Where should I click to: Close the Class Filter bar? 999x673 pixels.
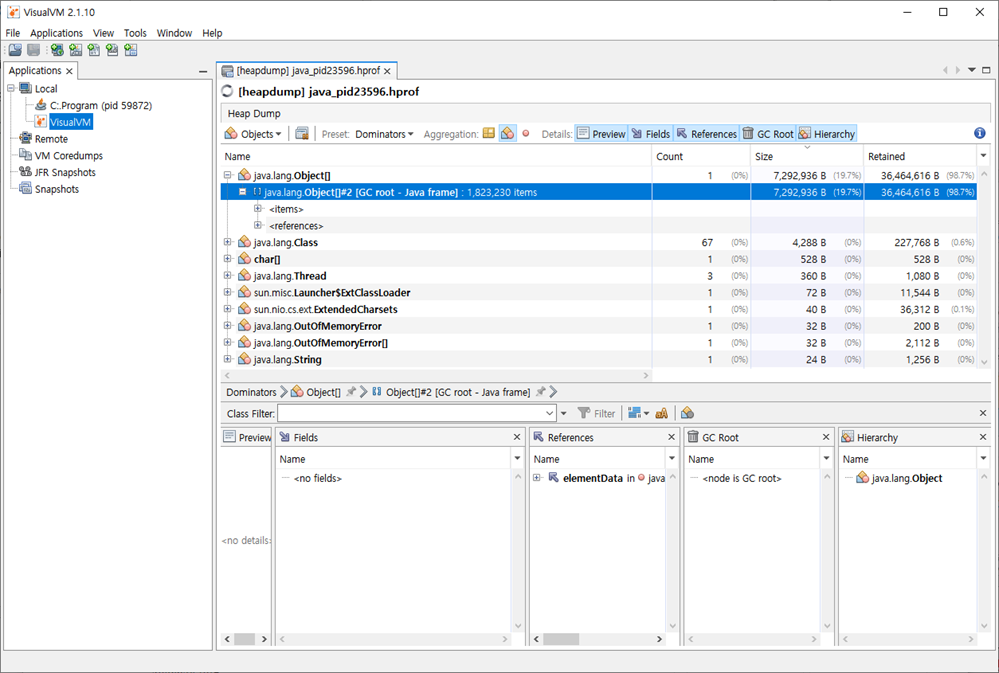(x=983, y=413)
